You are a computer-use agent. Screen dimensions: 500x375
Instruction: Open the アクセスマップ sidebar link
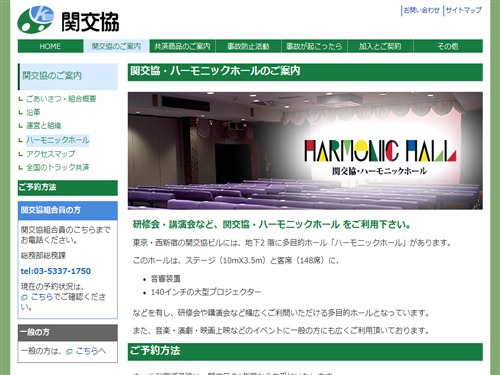(51, 154)
